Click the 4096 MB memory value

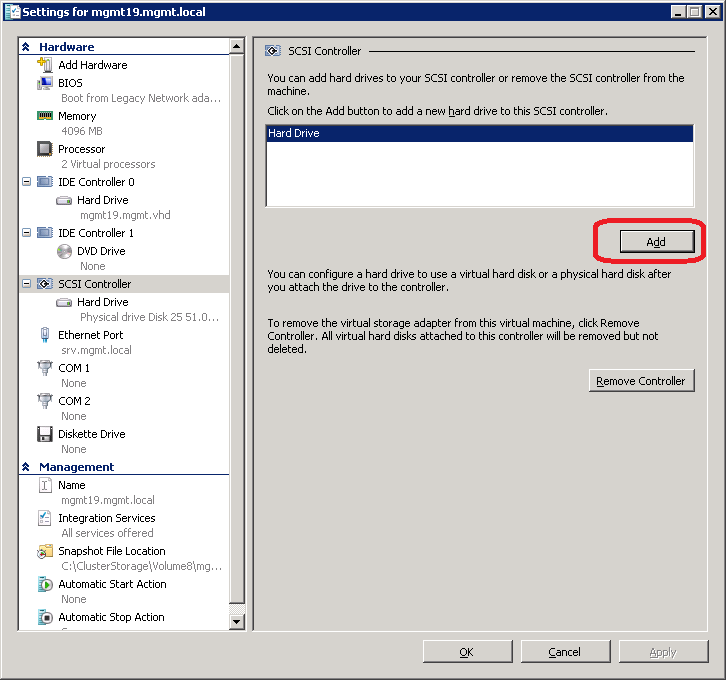(82, 131)
